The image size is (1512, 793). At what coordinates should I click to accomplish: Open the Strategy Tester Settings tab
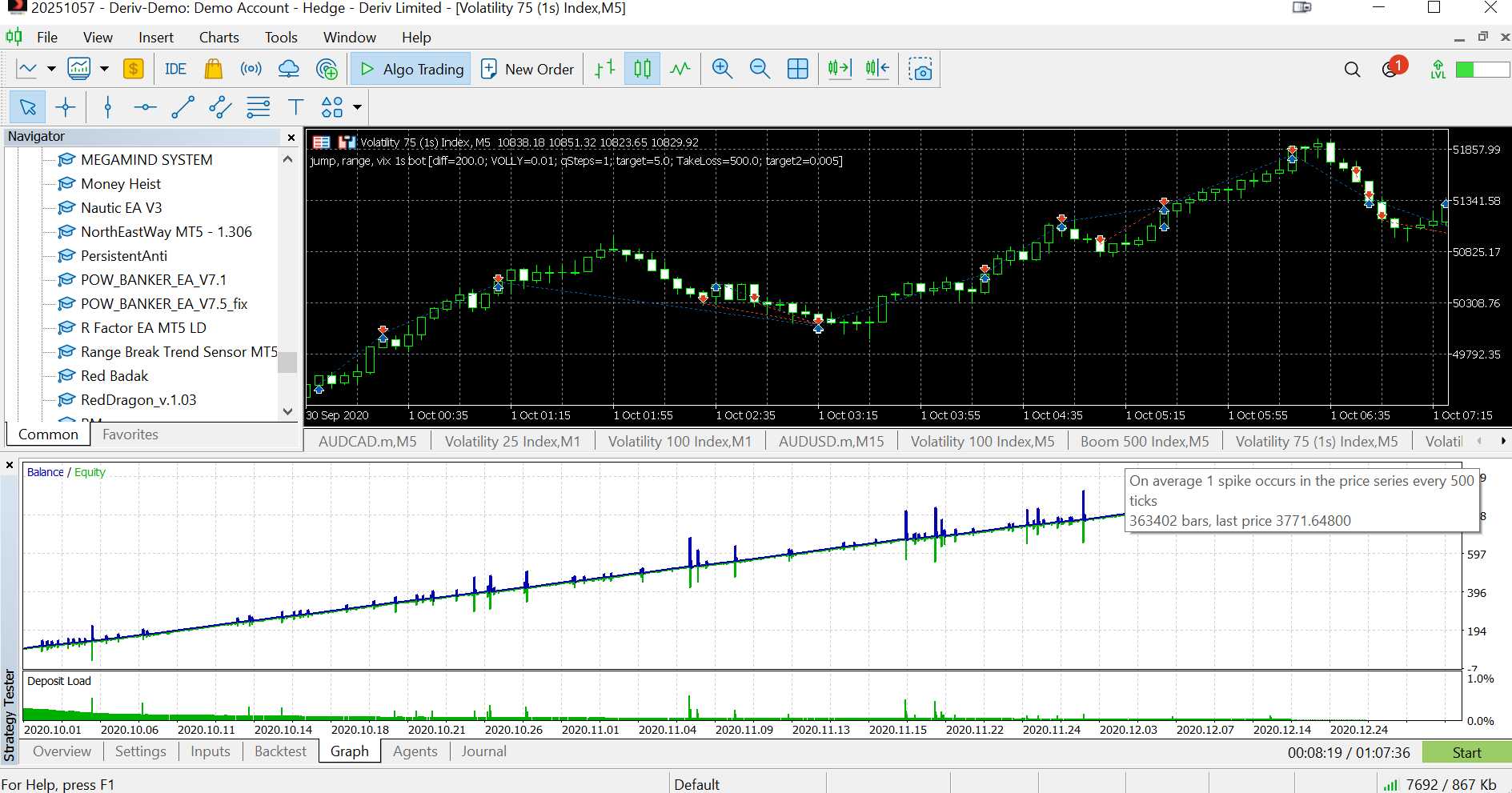(141, 751)
